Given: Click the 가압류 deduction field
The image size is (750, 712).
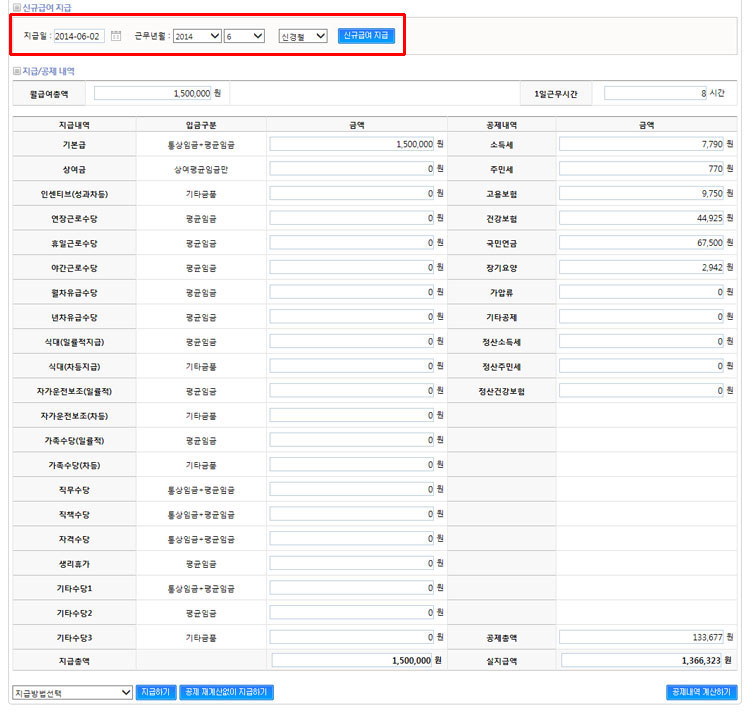Looking at the screenshot, I should tap(641, 292).
